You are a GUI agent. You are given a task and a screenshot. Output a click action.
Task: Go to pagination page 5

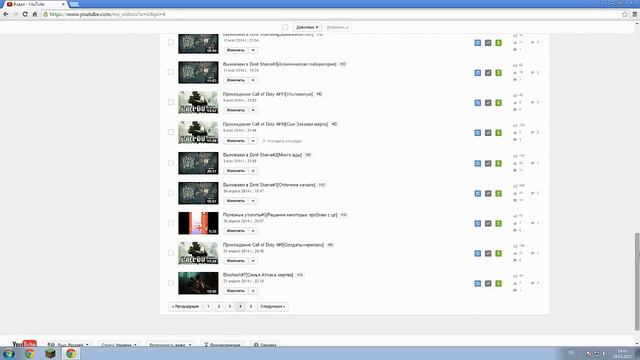click(251, 307)
